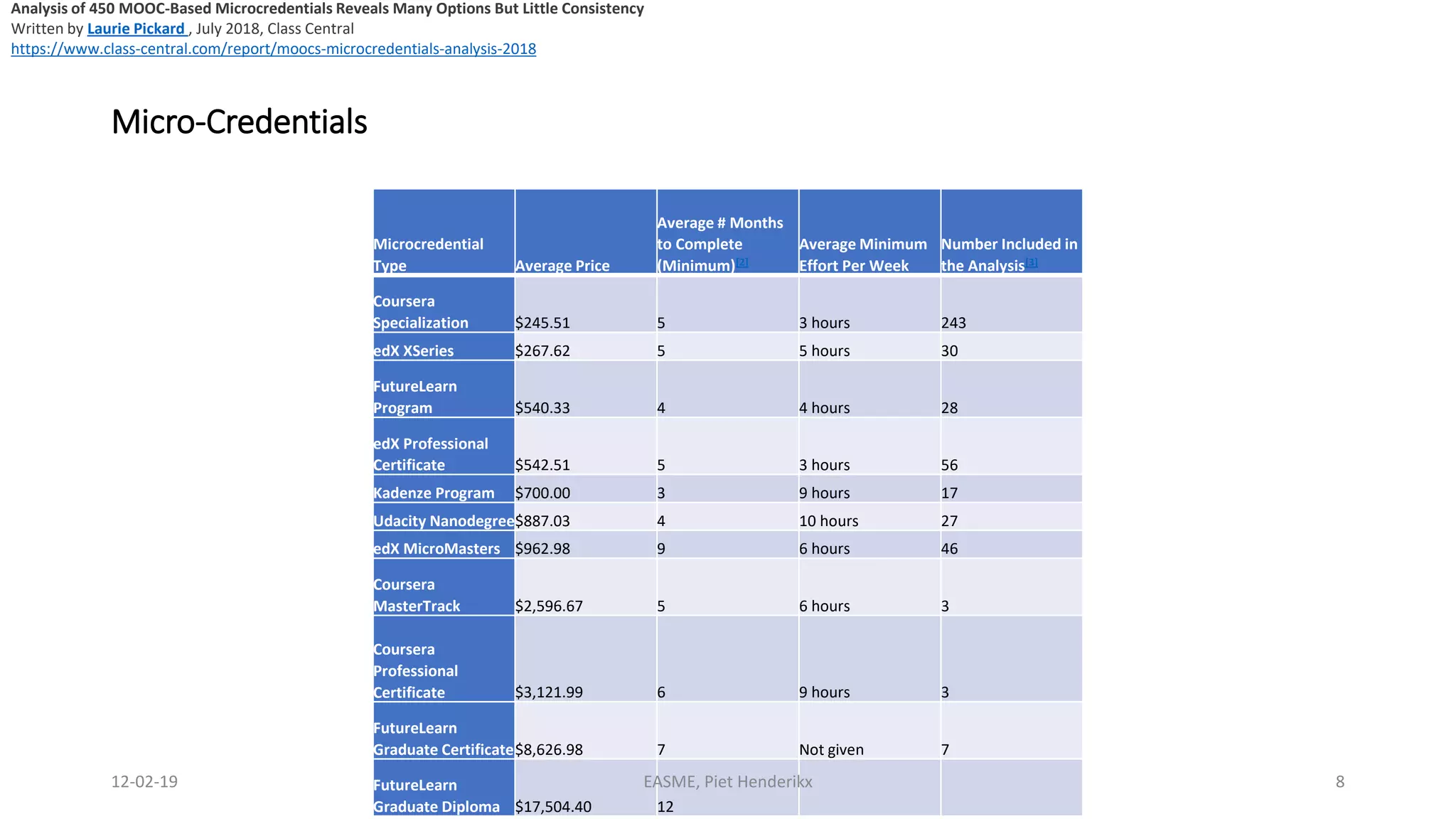The height and width of the screenshot is (819, 1456).
Task: Select 'Coursera Professional Certificate' row label
Action: coord(444,659)
